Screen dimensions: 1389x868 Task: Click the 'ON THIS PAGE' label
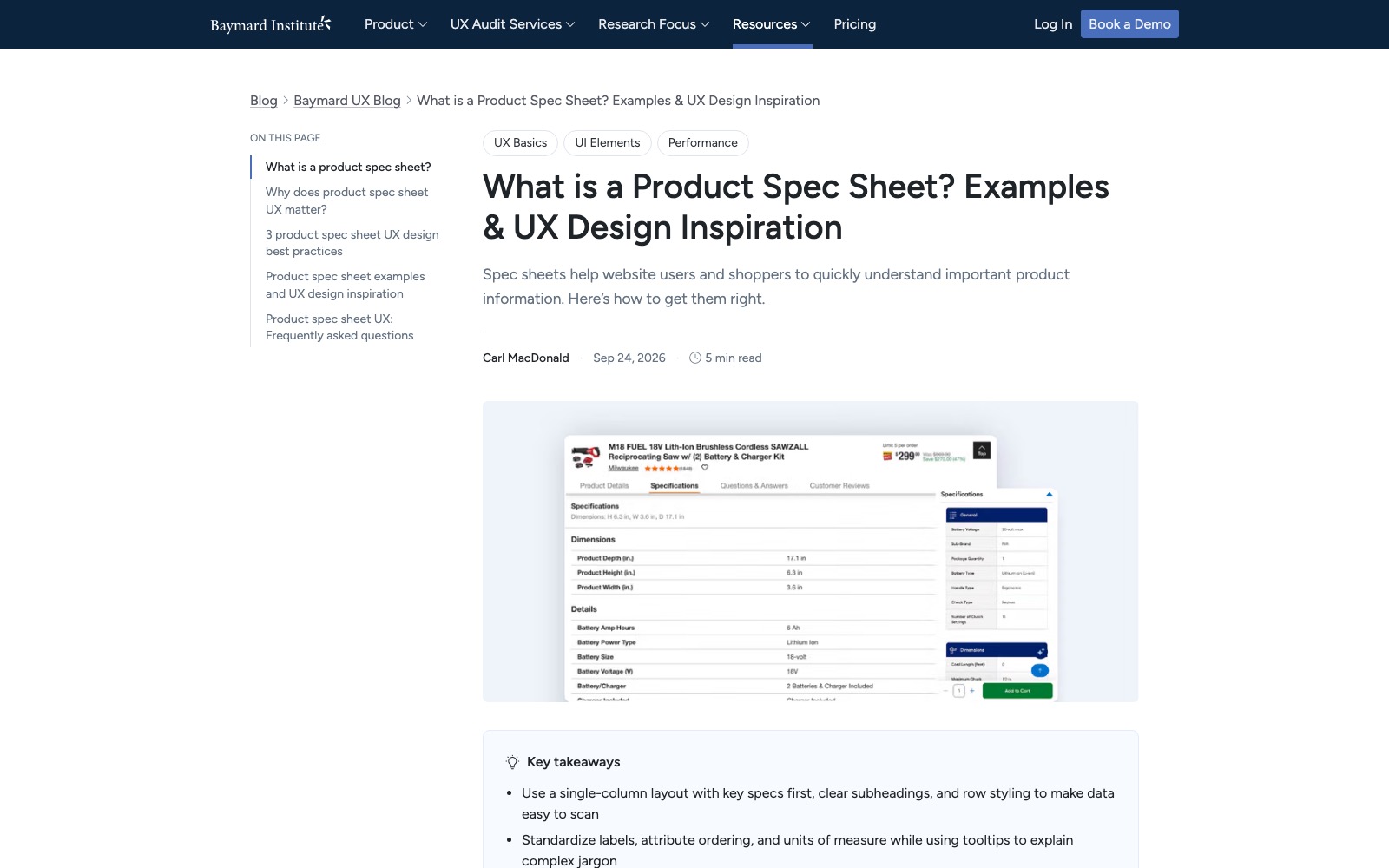(x=286, y=138)
